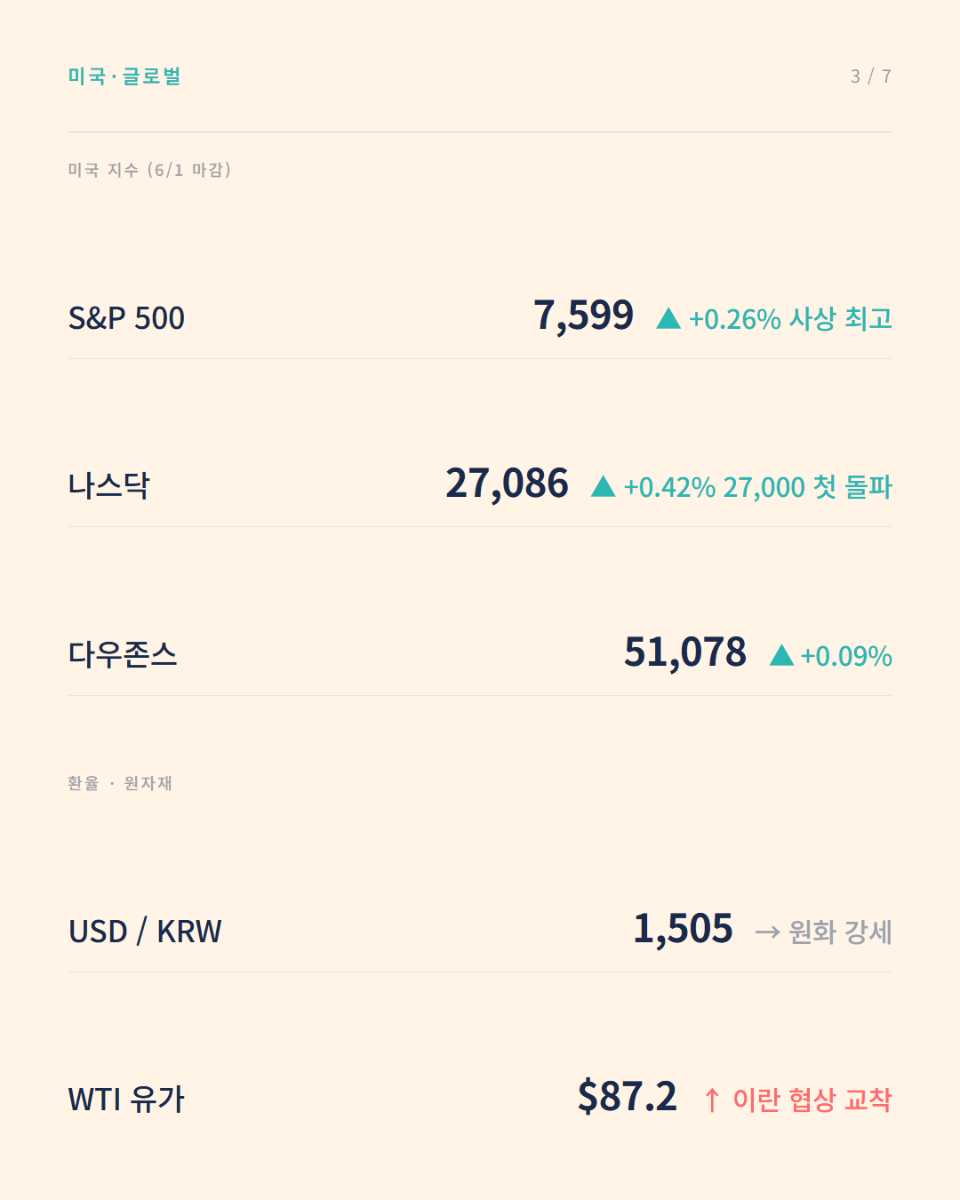The width and height of the screenshot is (960, 1200).
Task: Click the 환율 · 원자재 subsection heading
Action: (120, 783)
